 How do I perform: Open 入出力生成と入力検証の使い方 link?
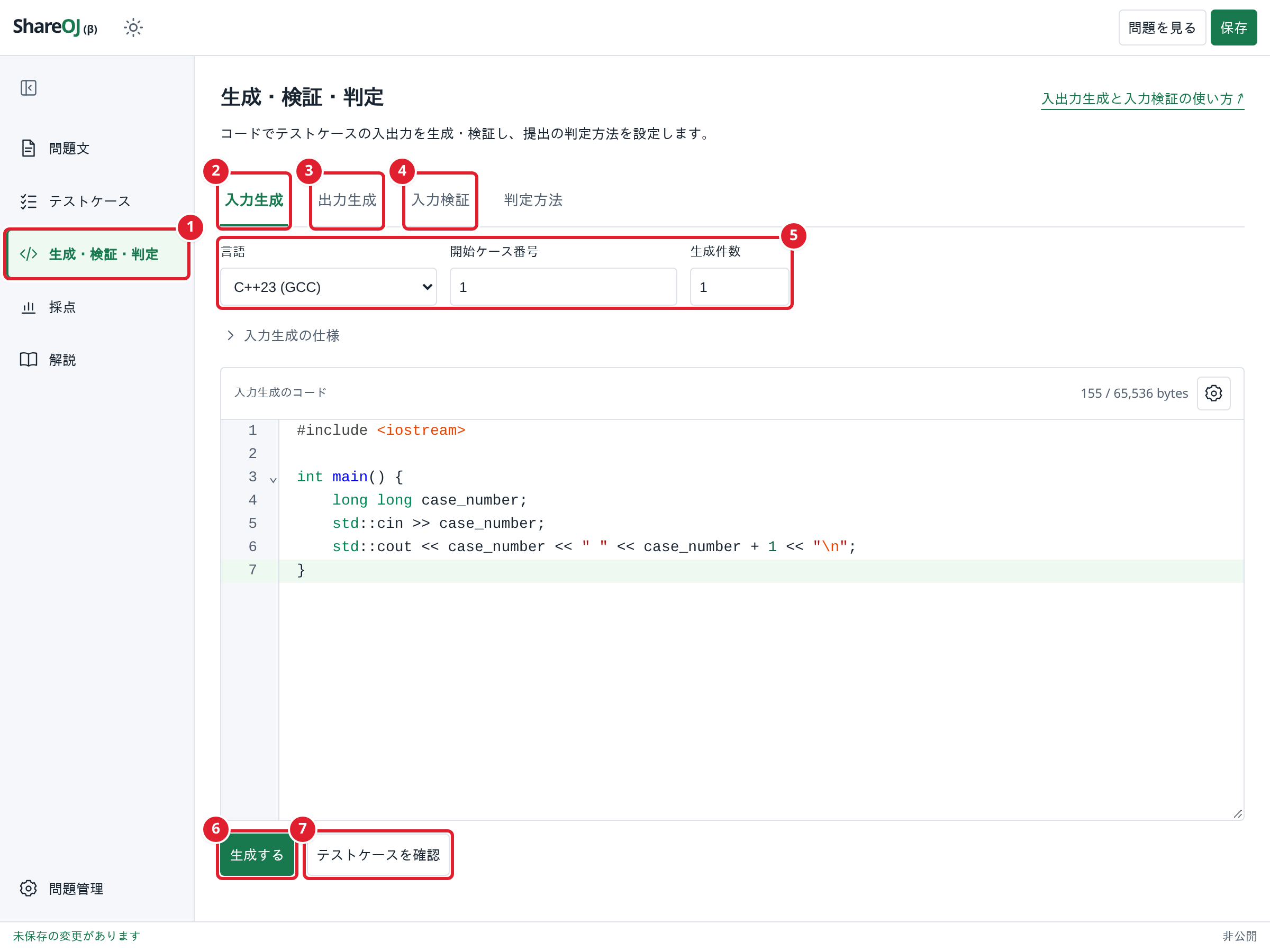1142,99
